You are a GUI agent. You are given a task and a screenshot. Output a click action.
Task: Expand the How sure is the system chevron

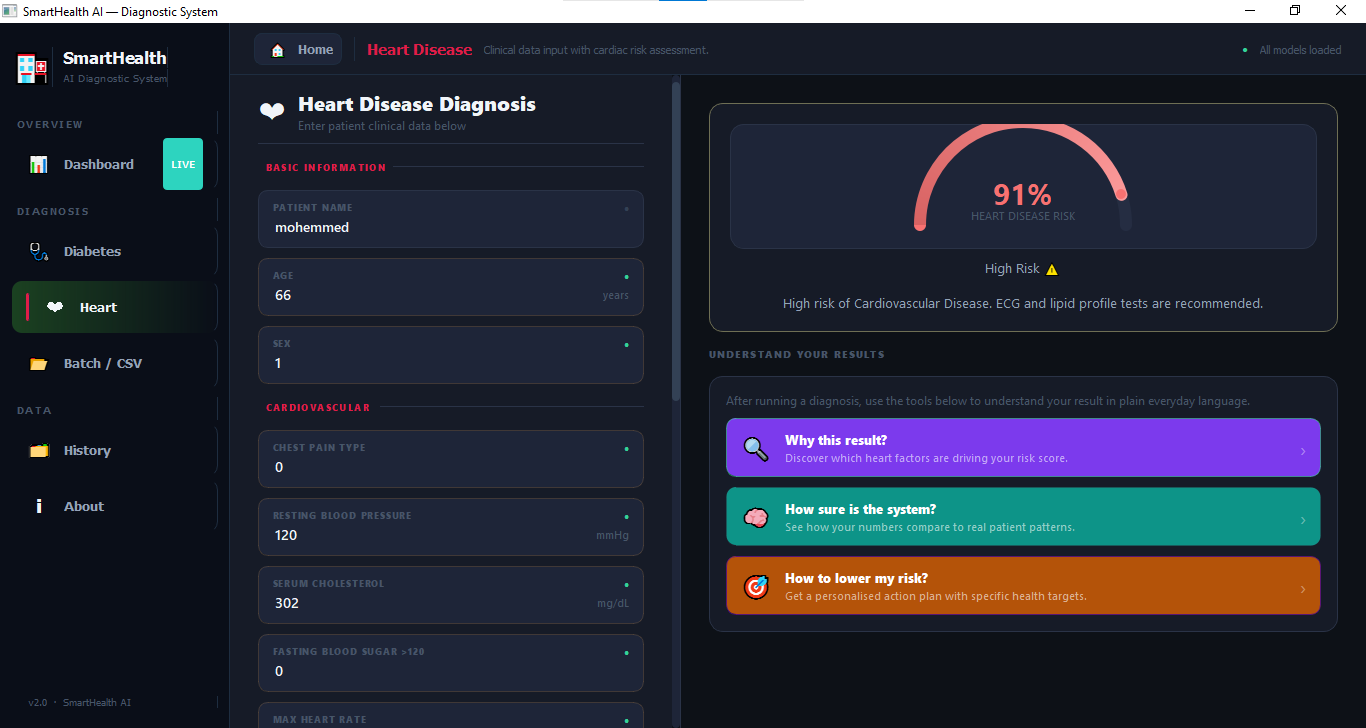(x=1302, y=520)
